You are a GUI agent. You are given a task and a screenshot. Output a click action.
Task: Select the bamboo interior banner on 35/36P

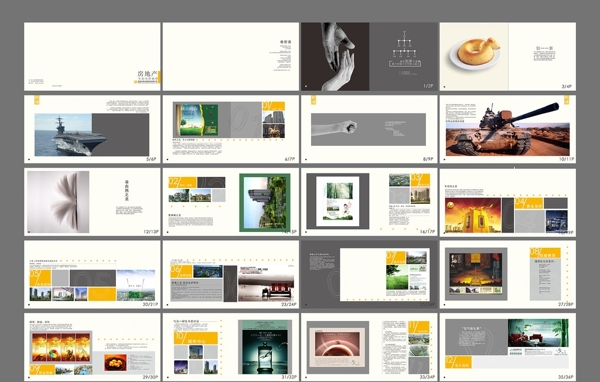pyautogui.click(x=538, y=333)
